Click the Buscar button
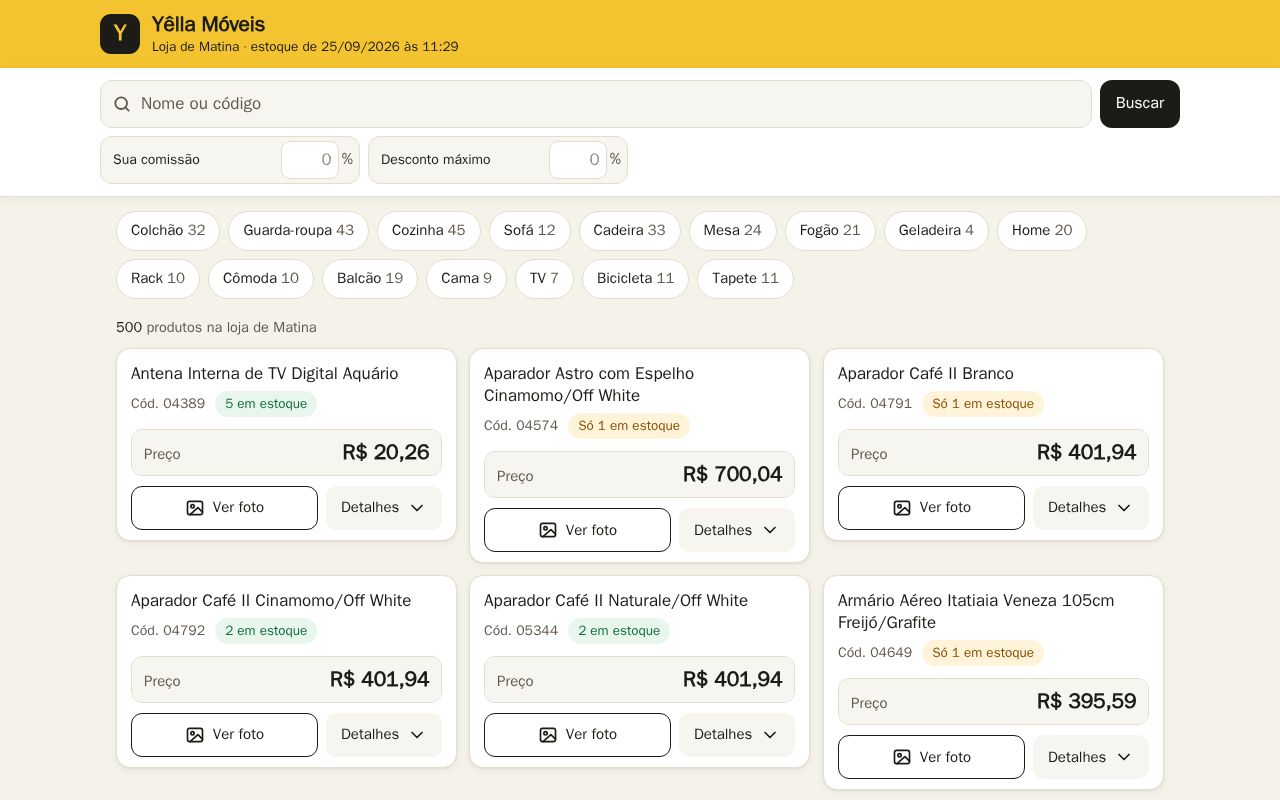 click(x=1140, y=104)
